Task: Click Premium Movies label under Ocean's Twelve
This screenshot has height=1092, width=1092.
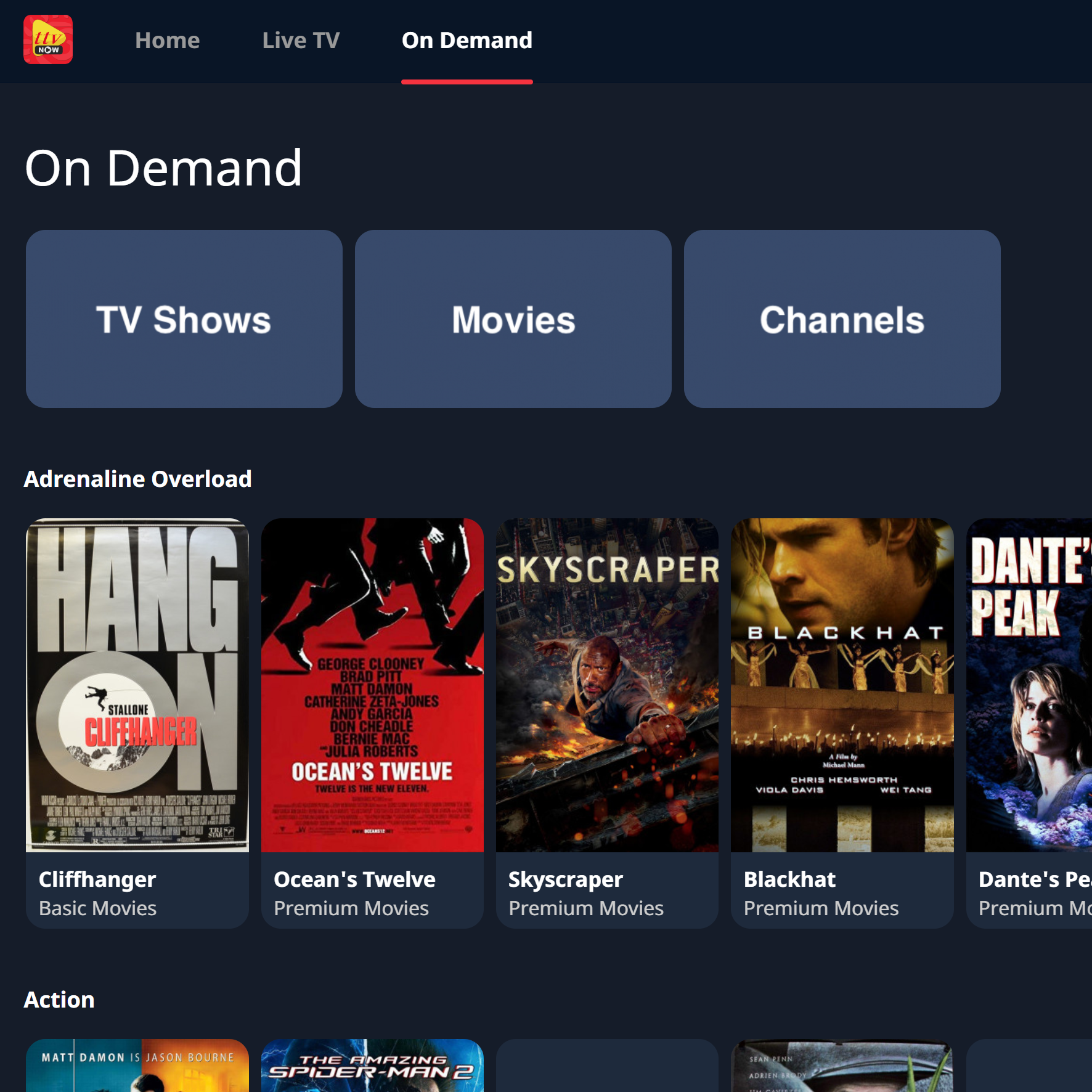Action: tap(351, 908)
